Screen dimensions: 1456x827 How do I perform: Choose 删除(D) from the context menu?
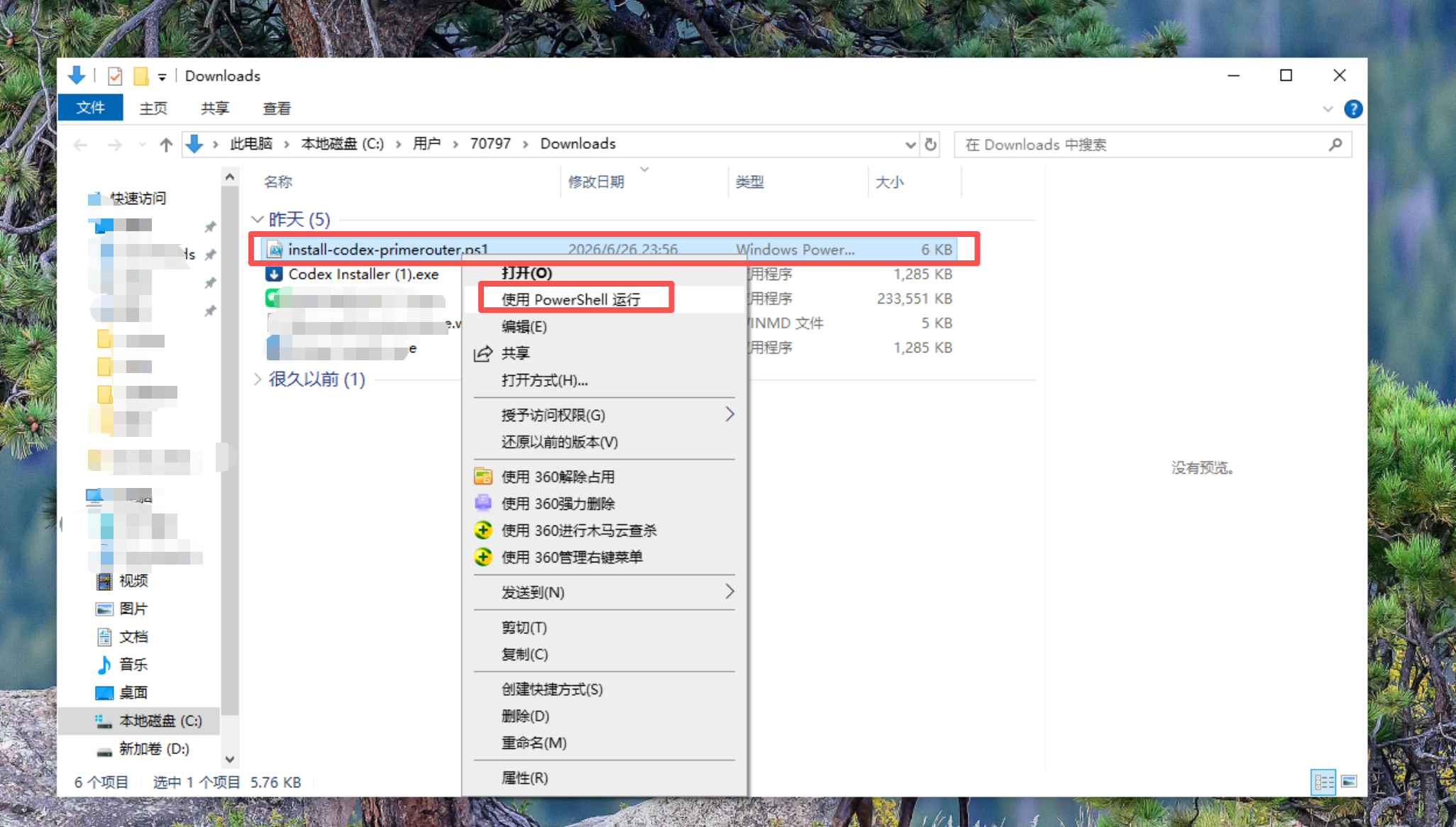pos(605,716)
